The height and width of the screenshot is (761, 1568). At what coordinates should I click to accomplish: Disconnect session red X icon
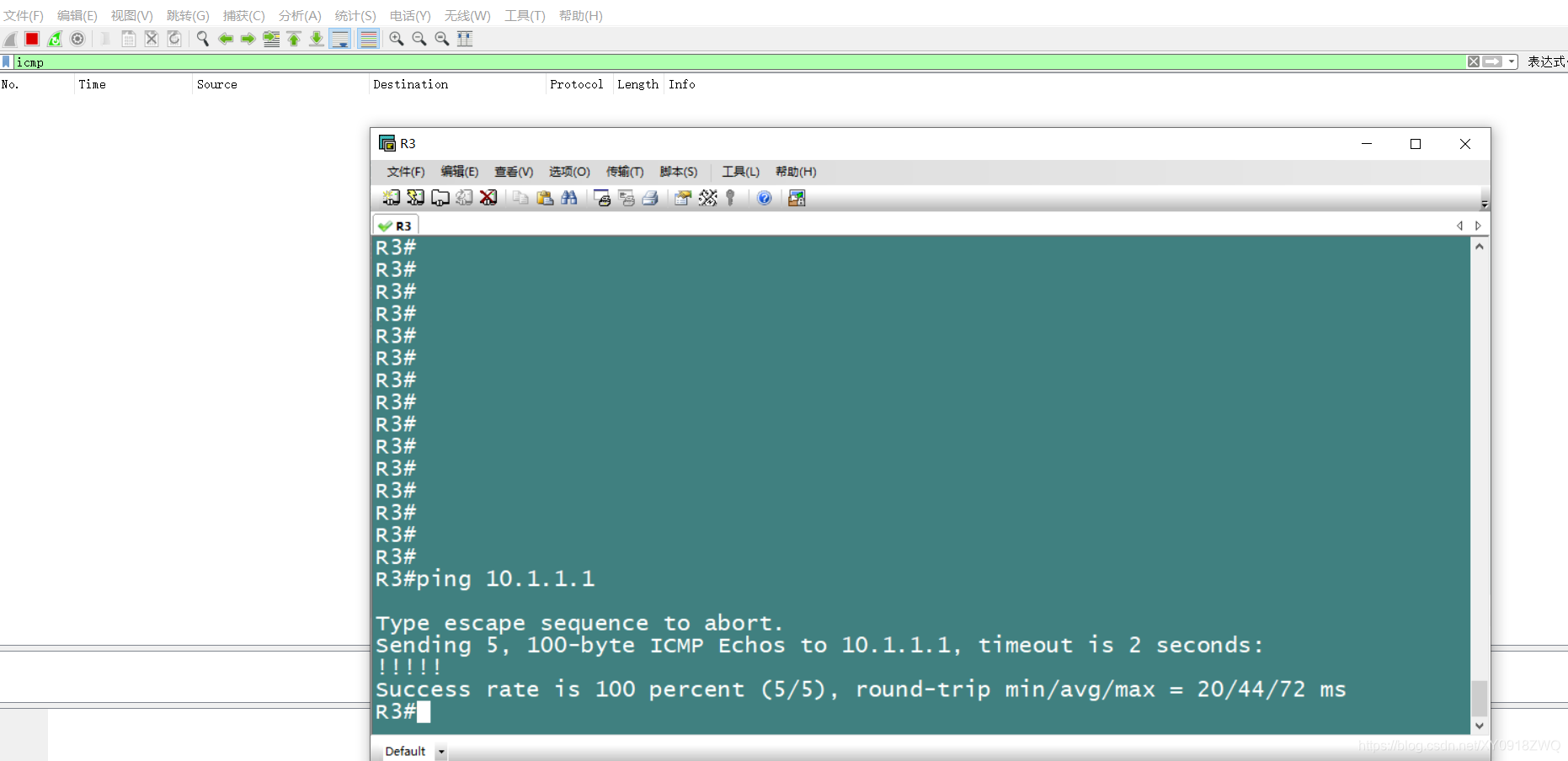(x=488, y=198)
